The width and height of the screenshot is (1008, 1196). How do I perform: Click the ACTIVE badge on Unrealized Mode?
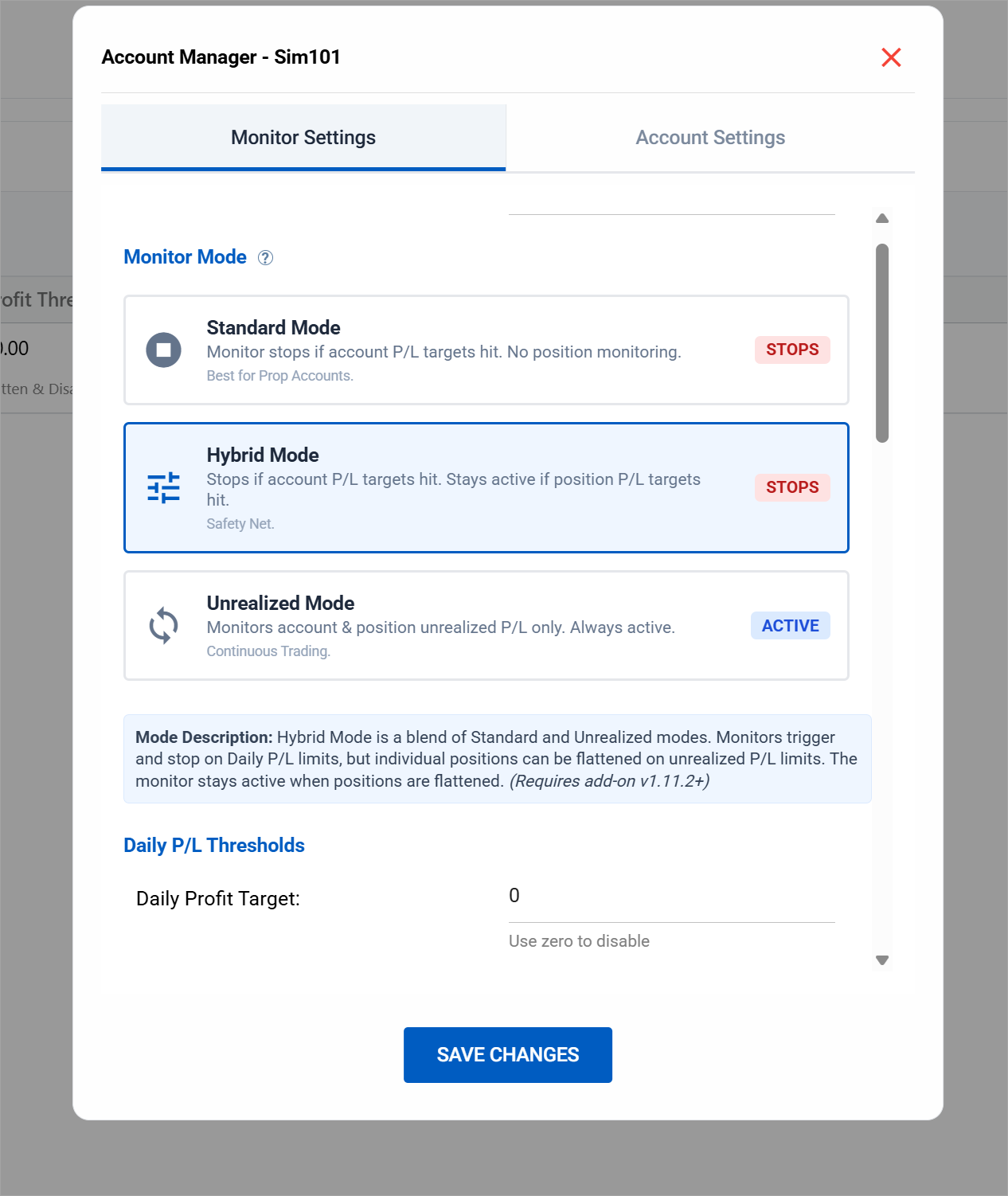click(x=790, y=626)
